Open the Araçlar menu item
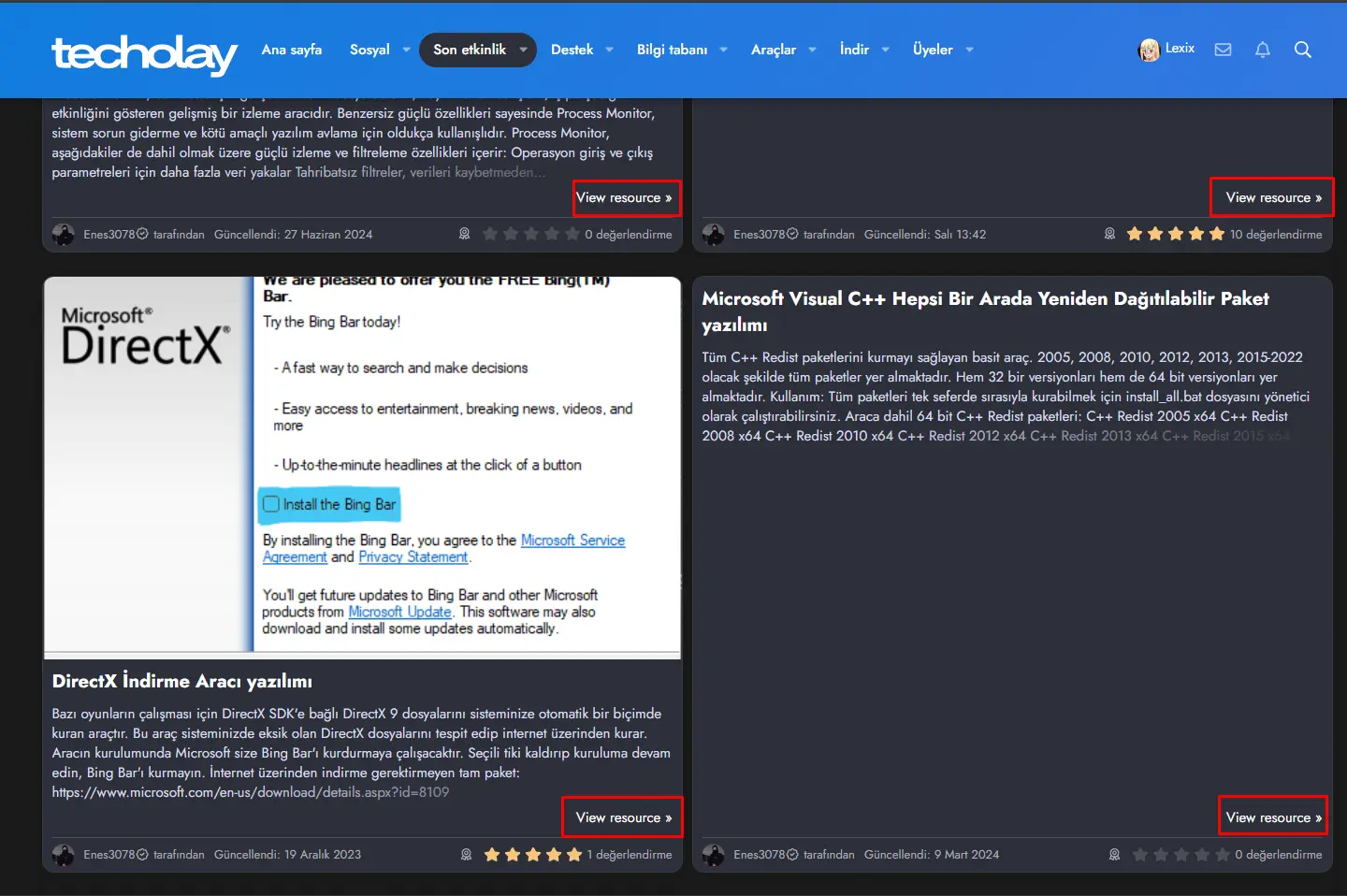Screen dimensions: 1347x896 click(774, 50)
